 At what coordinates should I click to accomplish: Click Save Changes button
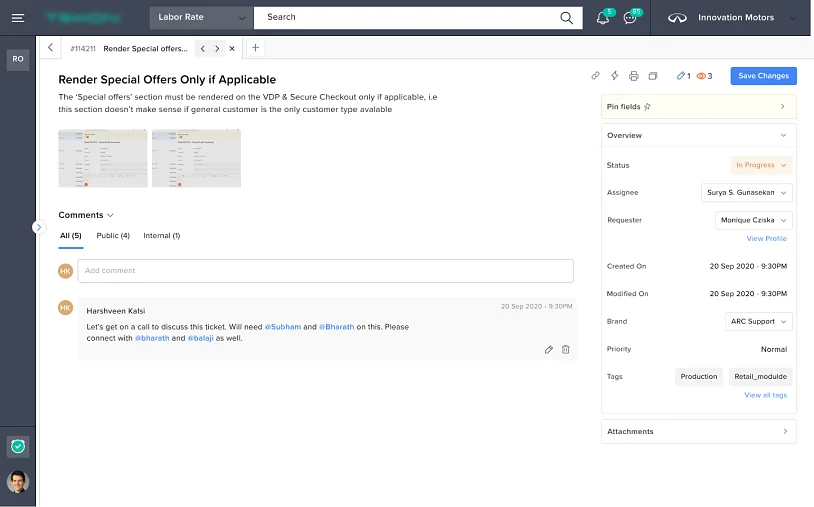(x=763, y=76)
